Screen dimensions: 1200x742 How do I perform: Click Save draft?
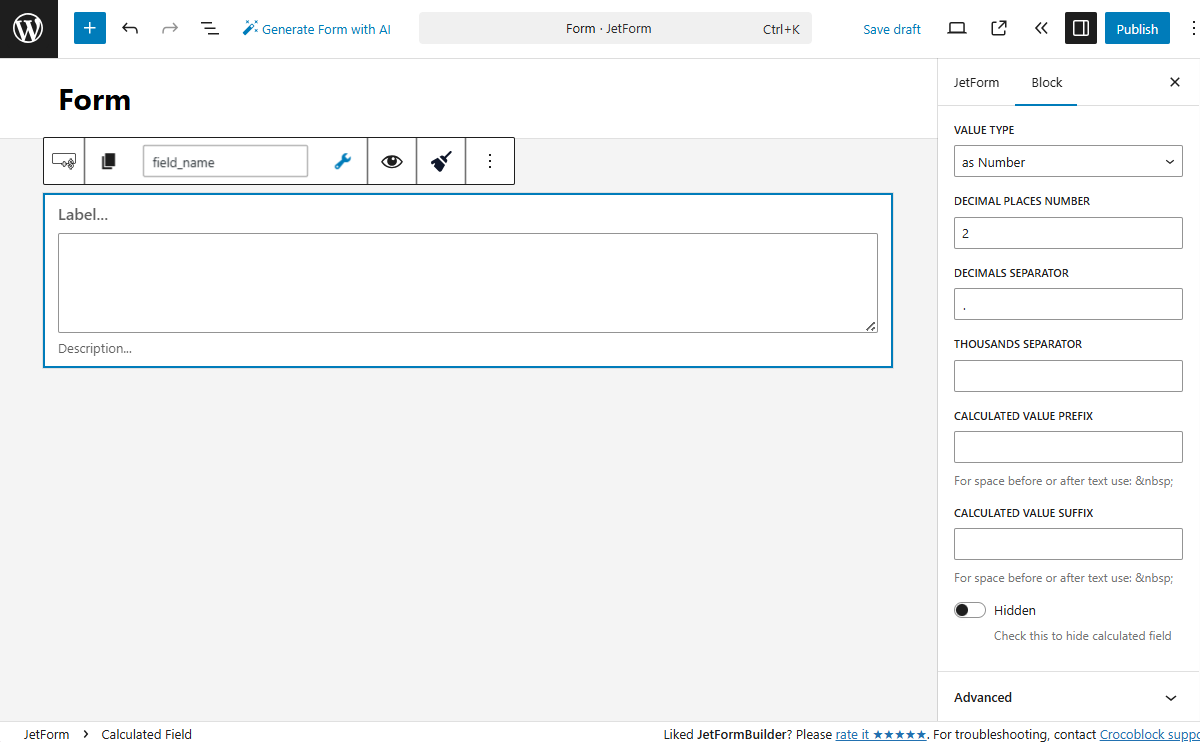click(892, 29)
